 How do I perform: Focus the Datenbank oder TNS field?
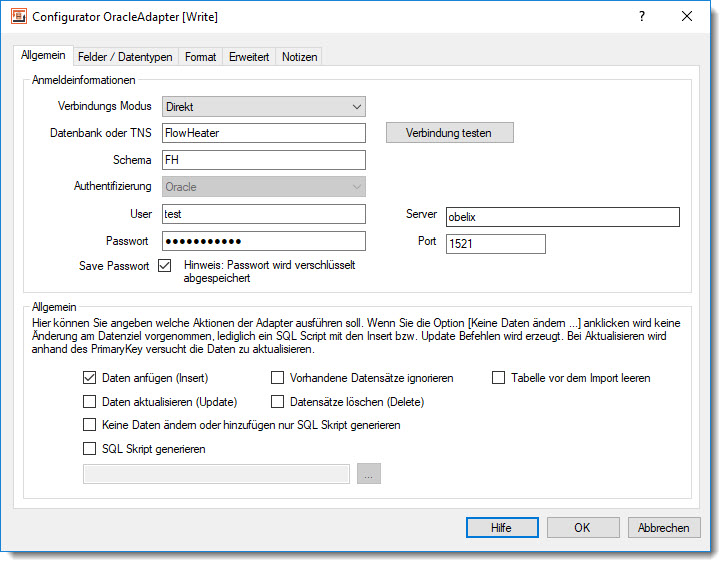(x=263, y=133)
